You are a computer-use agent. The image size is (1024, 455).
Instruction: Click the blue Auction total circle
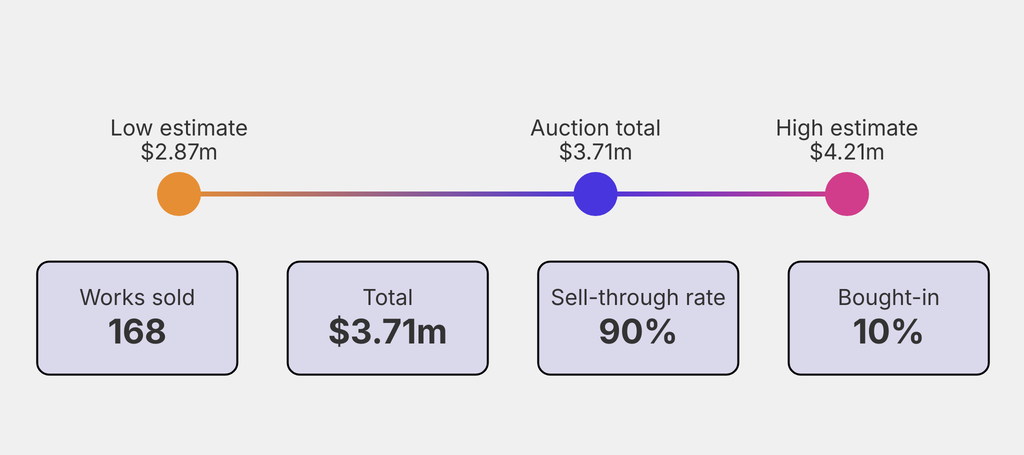(596, 194)
